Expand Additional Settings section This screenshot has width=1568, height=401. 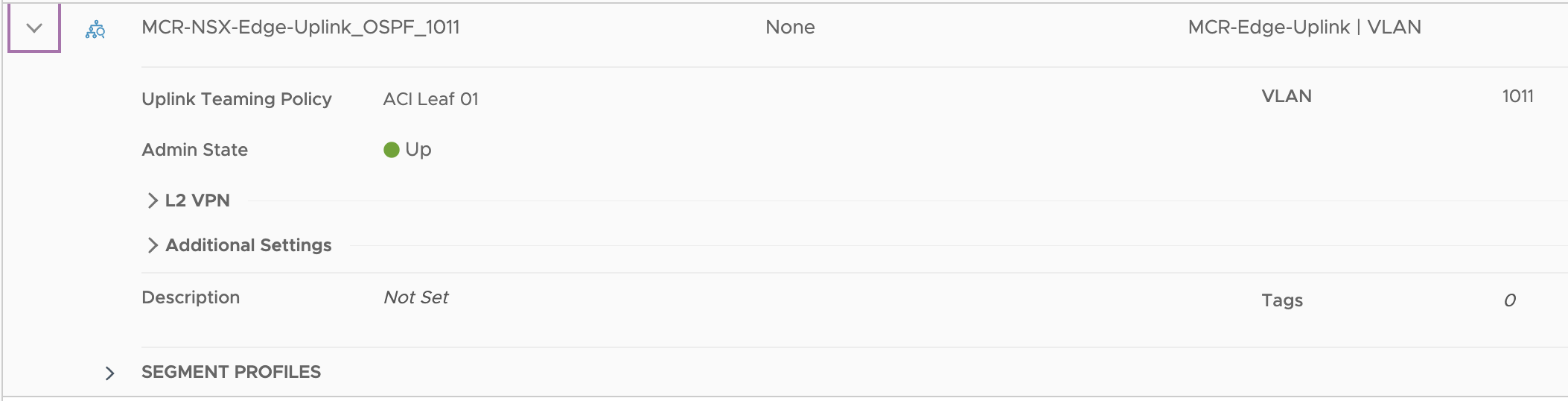pos(153,245)
